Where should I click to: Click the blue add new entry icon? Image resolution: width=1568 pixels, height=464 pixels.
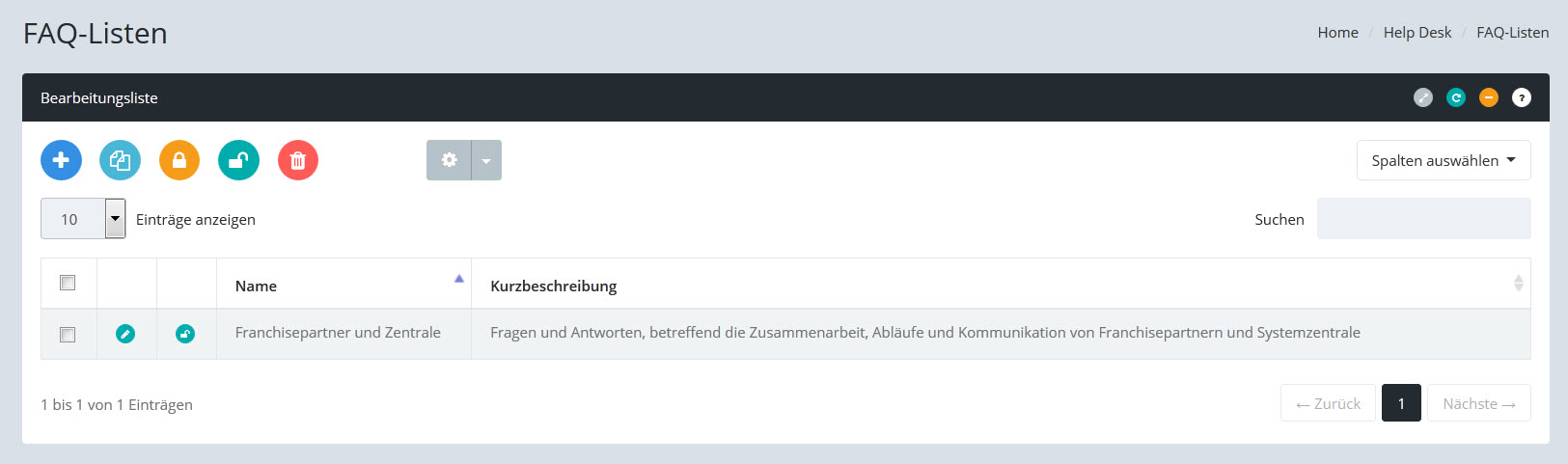[61, 160]
